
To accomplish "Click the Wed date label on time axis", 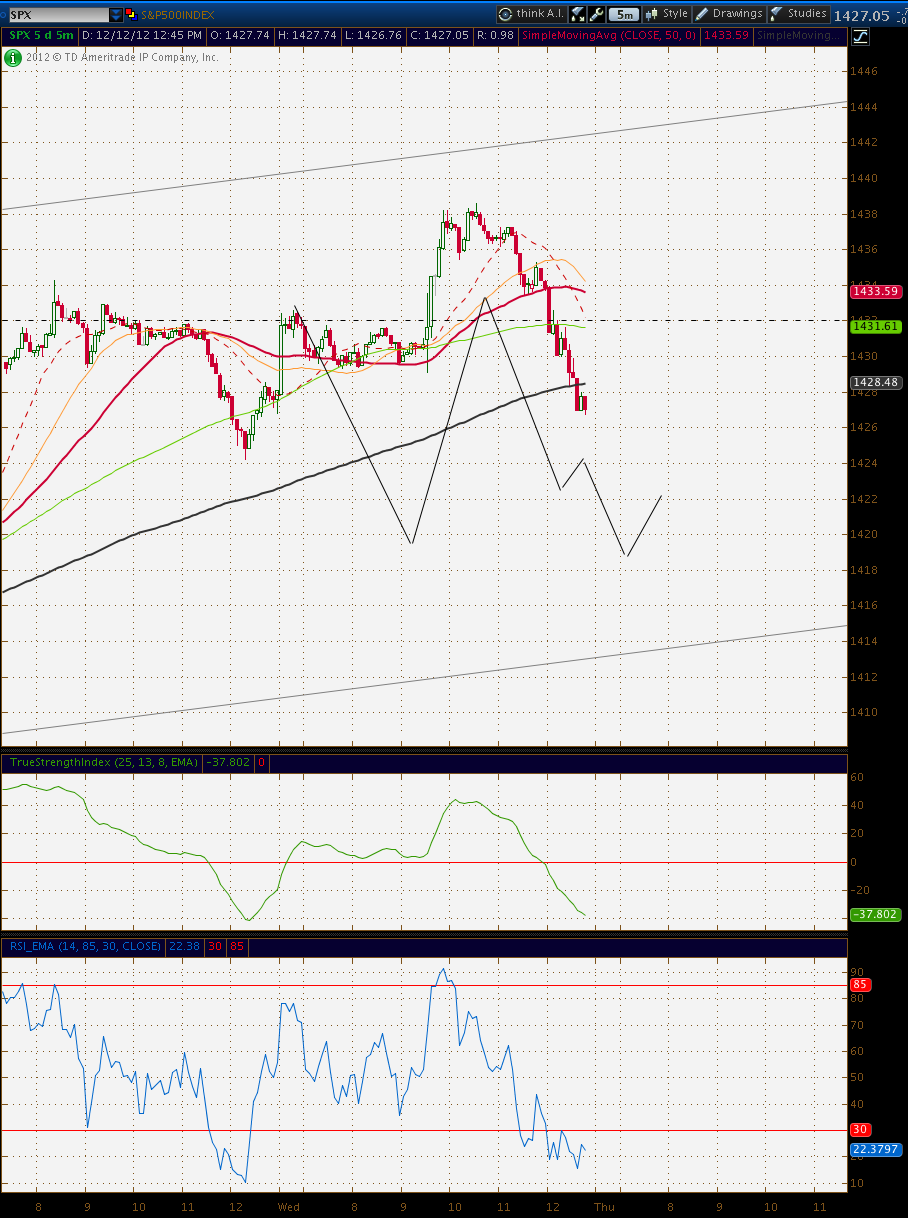I will click(x=289, y=1207).
